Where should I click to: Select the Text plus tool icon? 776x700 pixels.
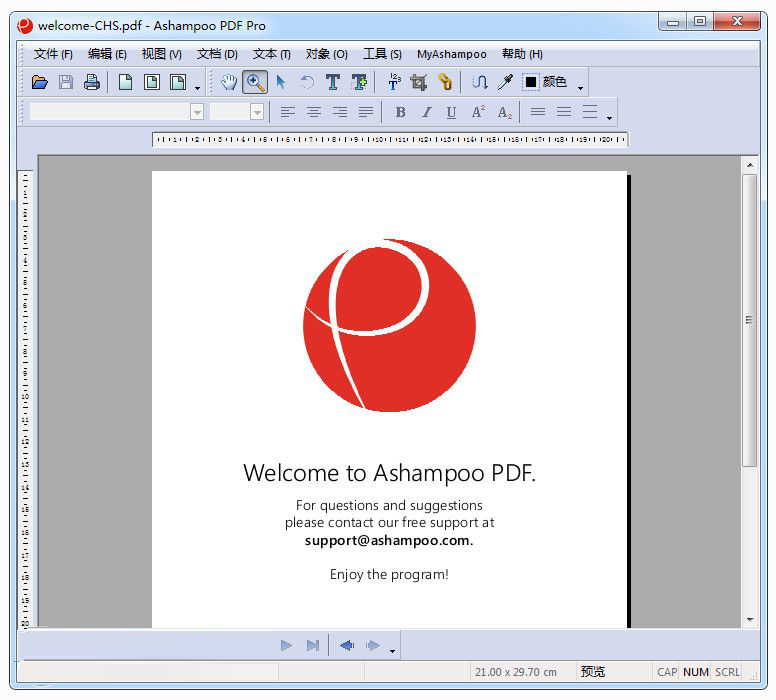pyautogui.click(x=359, y=82)
